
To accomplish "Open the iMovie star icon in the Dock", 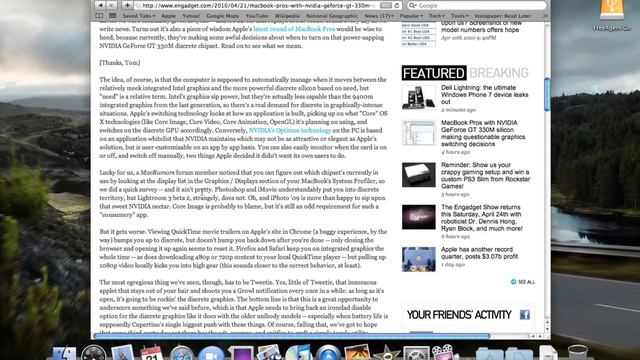I will (x=386, y=353).
